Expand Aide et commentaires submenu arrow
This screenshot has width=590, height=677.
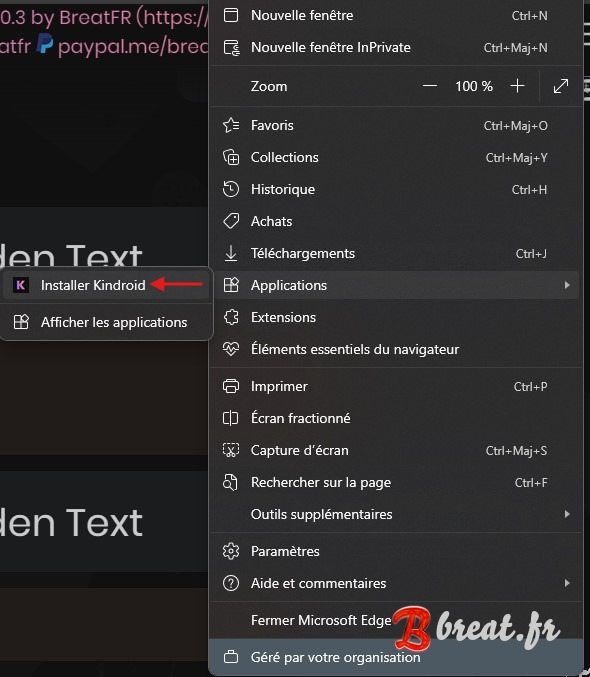coord(567,583)
